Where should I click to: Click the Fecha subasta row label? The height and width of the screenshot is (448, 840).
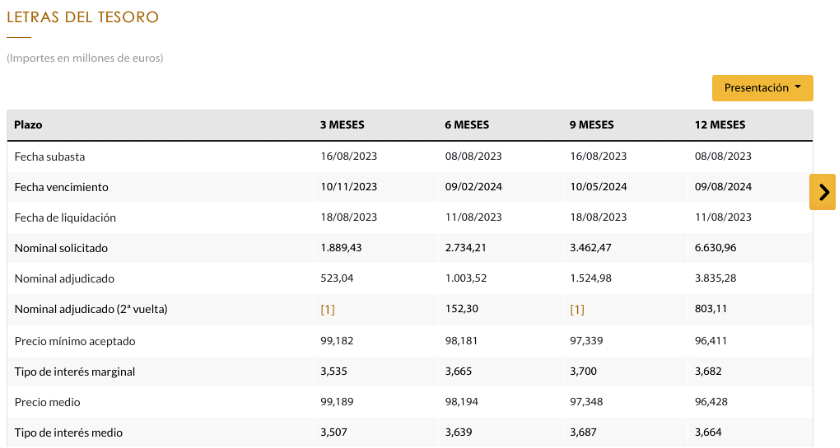[50, 156]
